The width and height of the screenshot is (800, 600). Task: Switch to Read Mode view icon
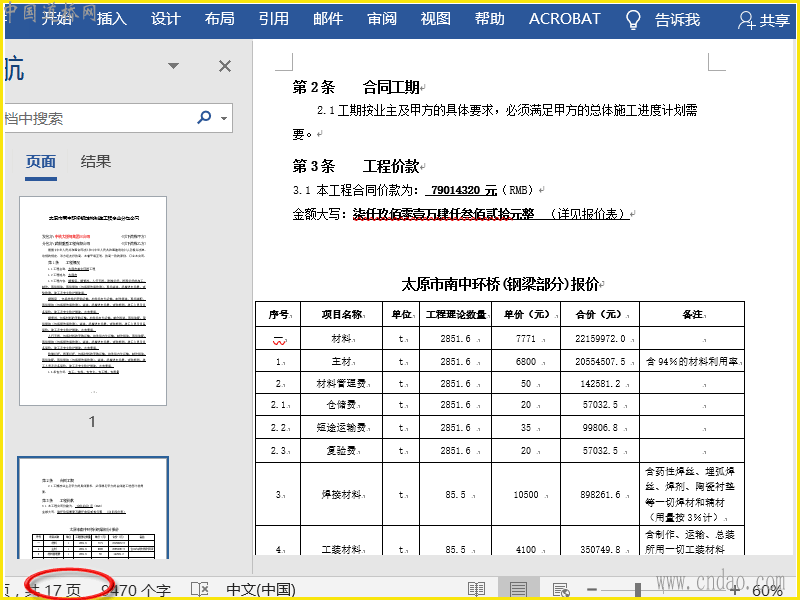point(477,590)
